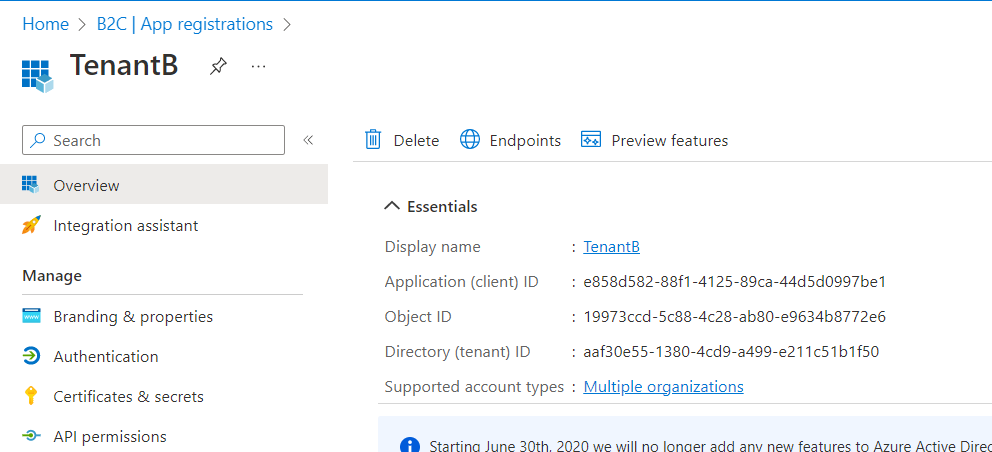
Task: Click the Overview grid icon
Action: pos(30,184)
